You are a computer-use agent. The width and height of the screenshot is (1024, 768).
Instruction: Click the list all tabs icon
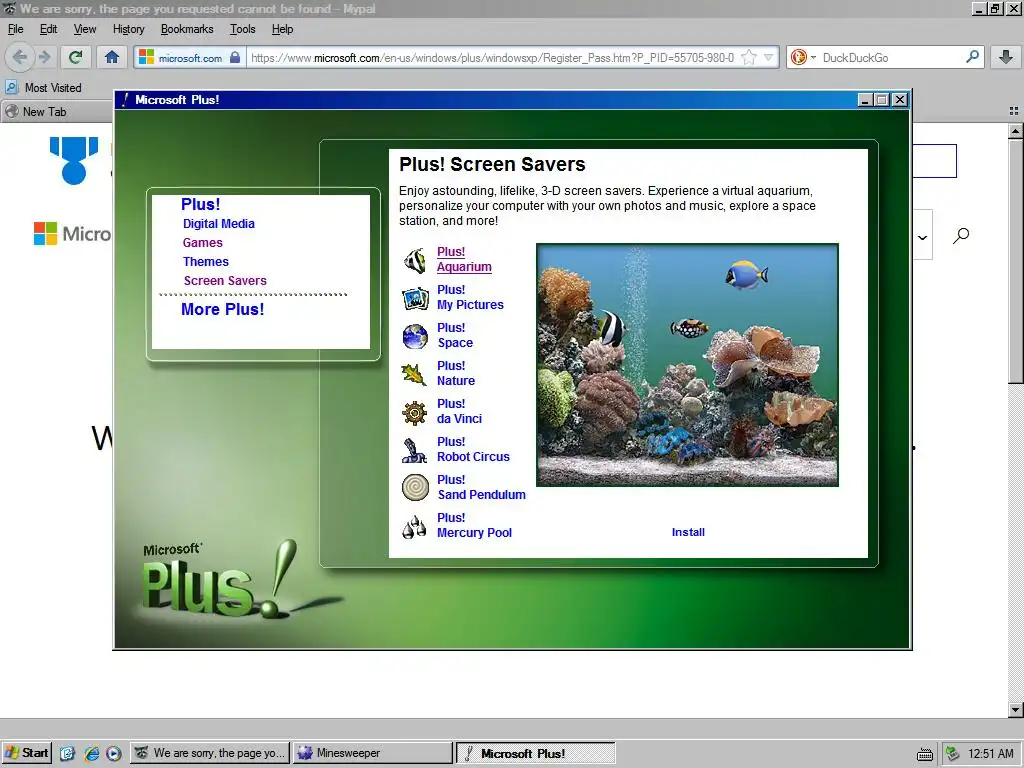coord(1014,111)
